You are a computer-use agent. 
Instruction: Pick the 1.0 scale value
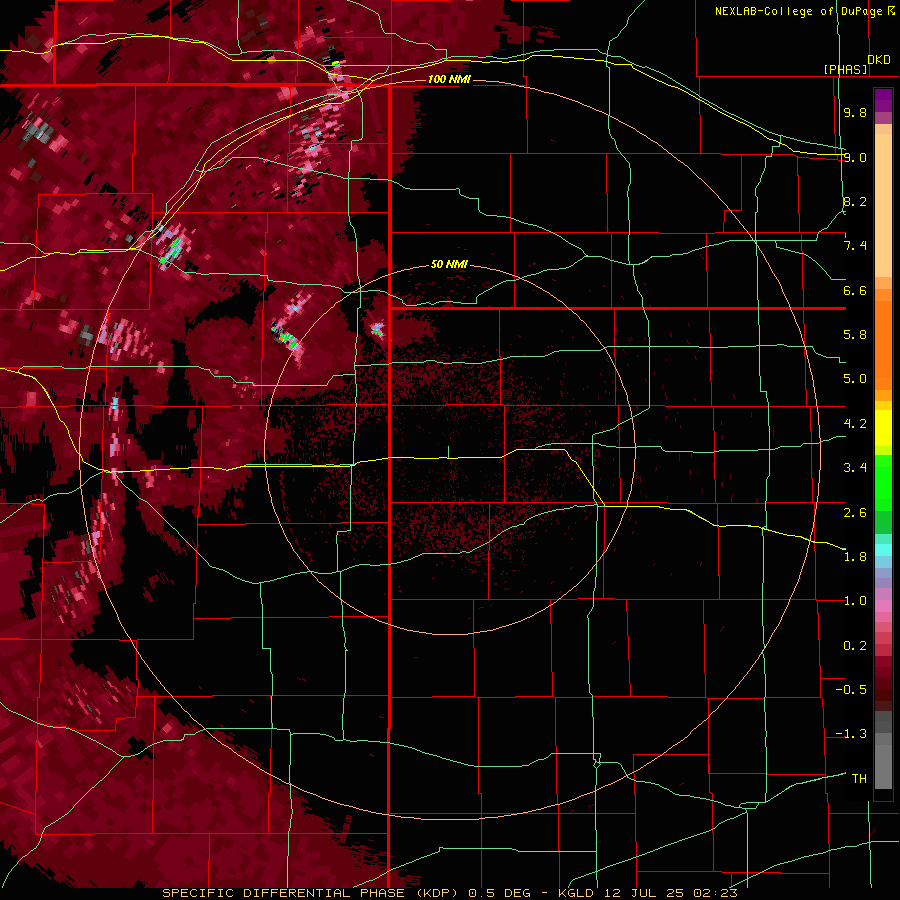point(855,601)
